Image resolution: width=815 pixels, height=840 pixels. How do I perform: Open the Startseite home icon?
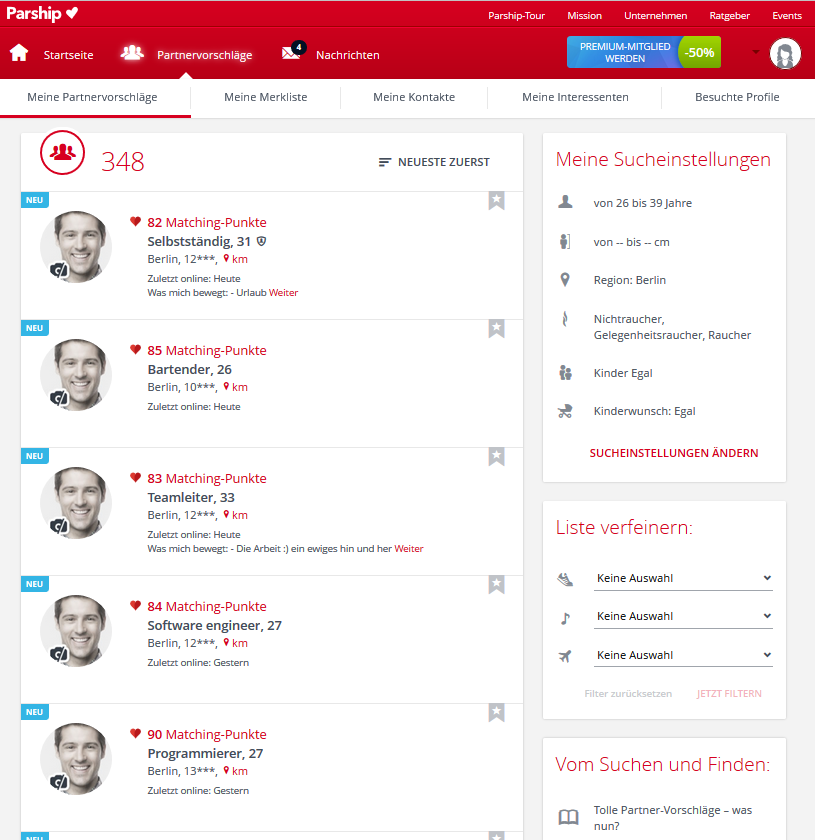(x=19, y=53)
